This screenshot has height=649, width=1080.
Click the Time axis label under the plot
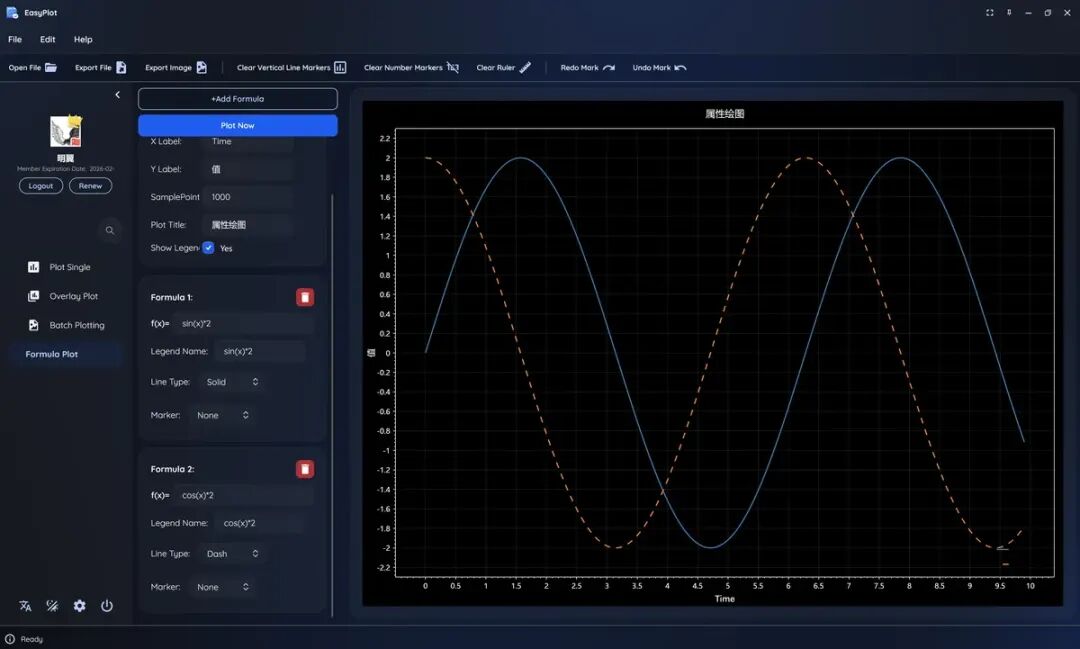tap(725, 599)
